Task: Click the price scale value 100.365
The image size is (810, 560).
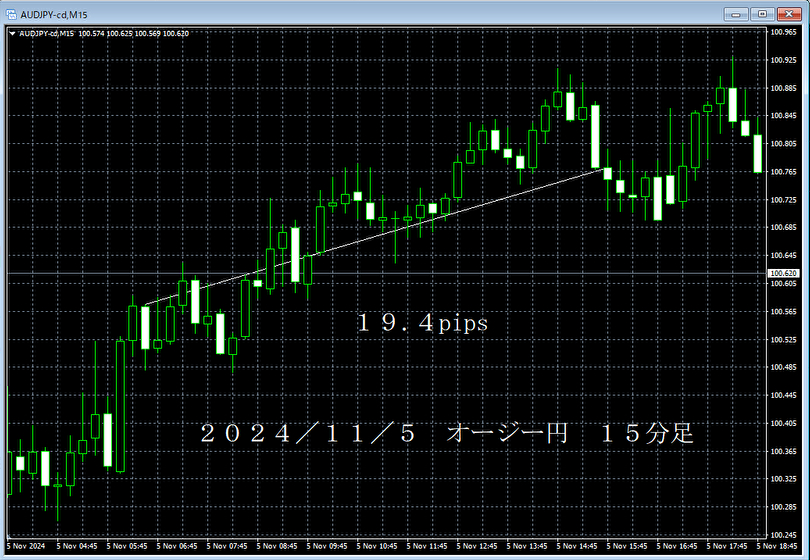Action: (783, 451)
